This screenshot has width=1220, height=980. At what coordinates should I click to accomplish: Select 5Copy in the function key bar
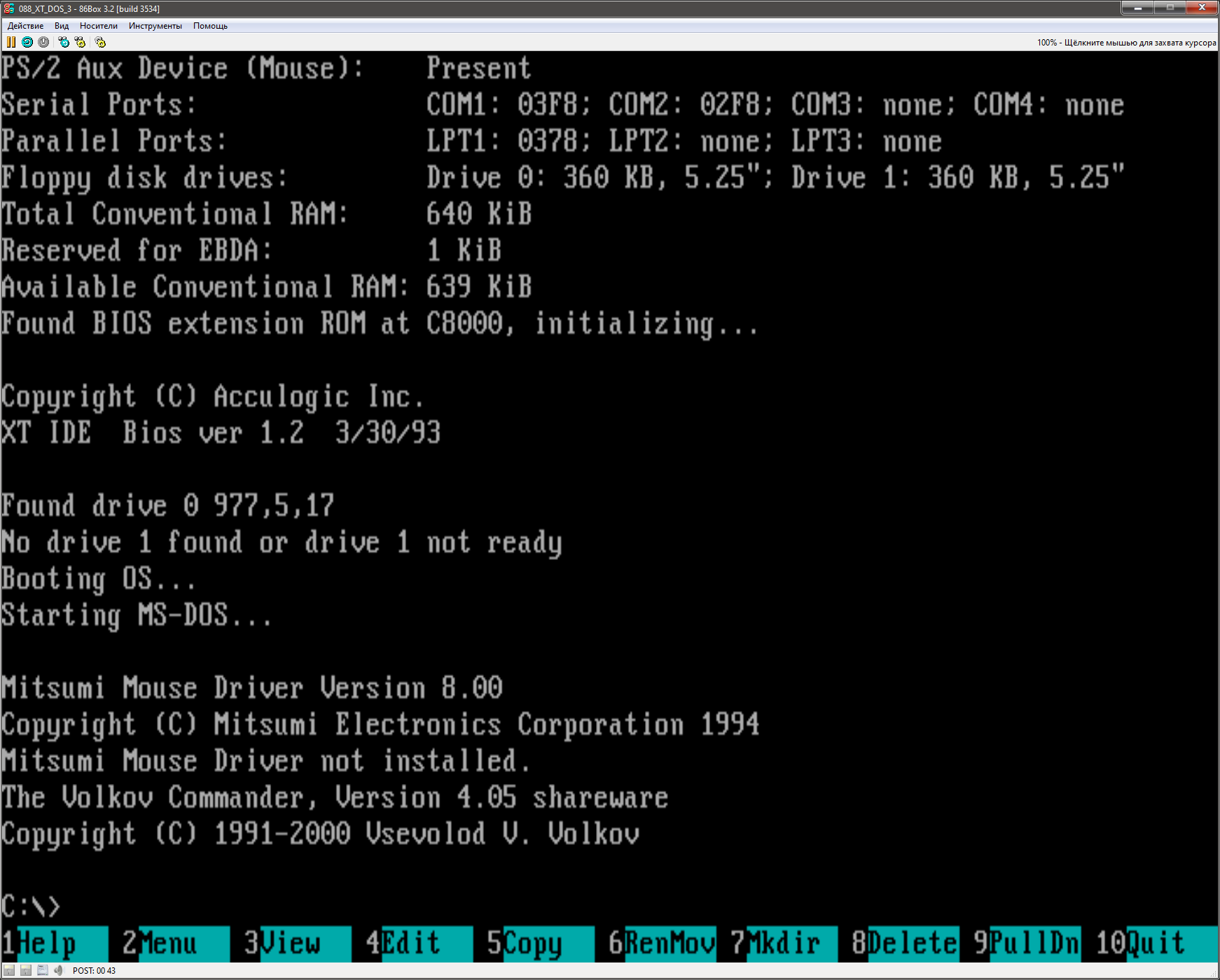coord(532,943)
